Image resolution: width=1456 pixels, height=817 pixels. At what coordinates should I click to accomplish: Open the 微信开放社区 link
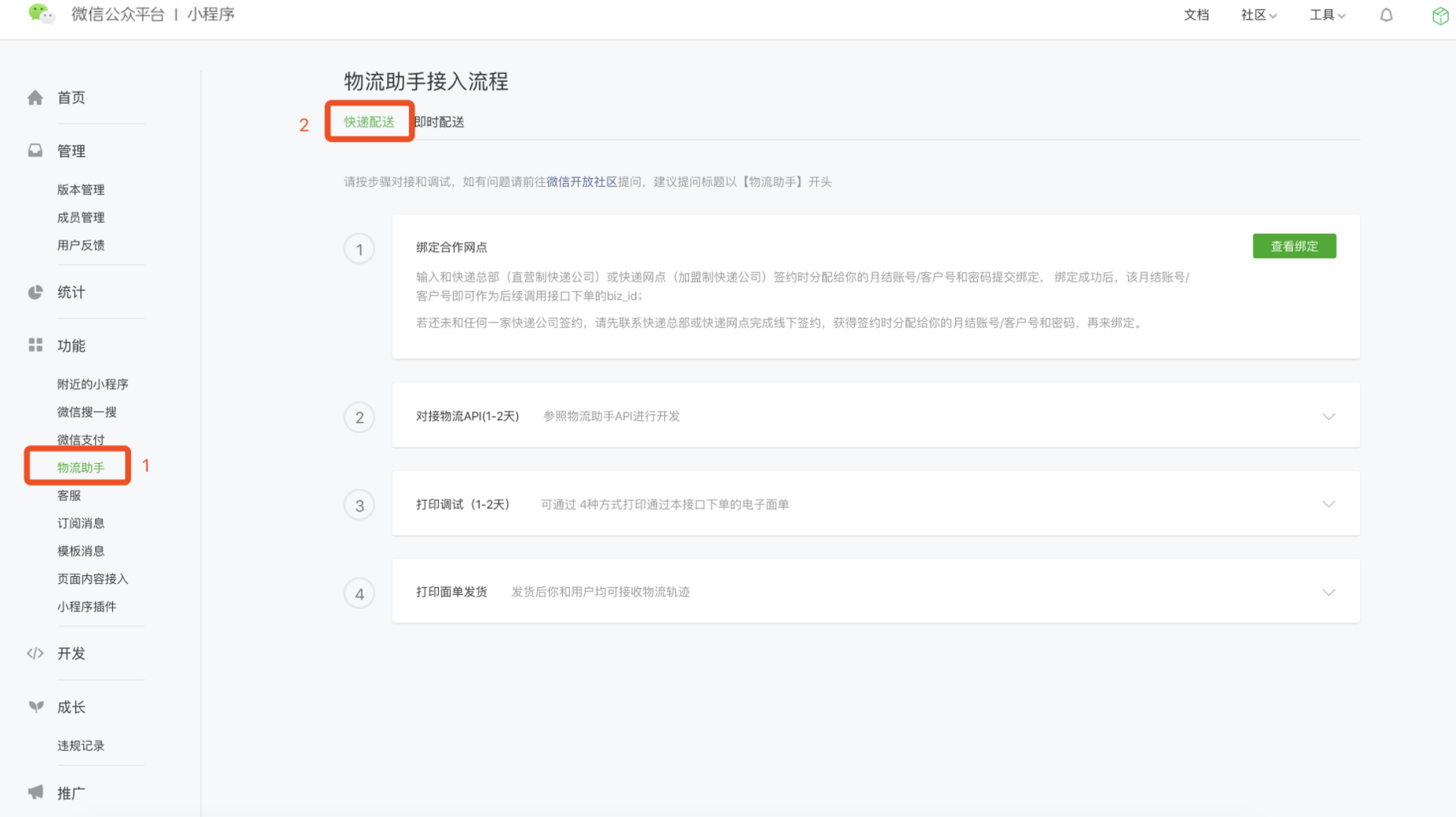(x=582, y=181)
